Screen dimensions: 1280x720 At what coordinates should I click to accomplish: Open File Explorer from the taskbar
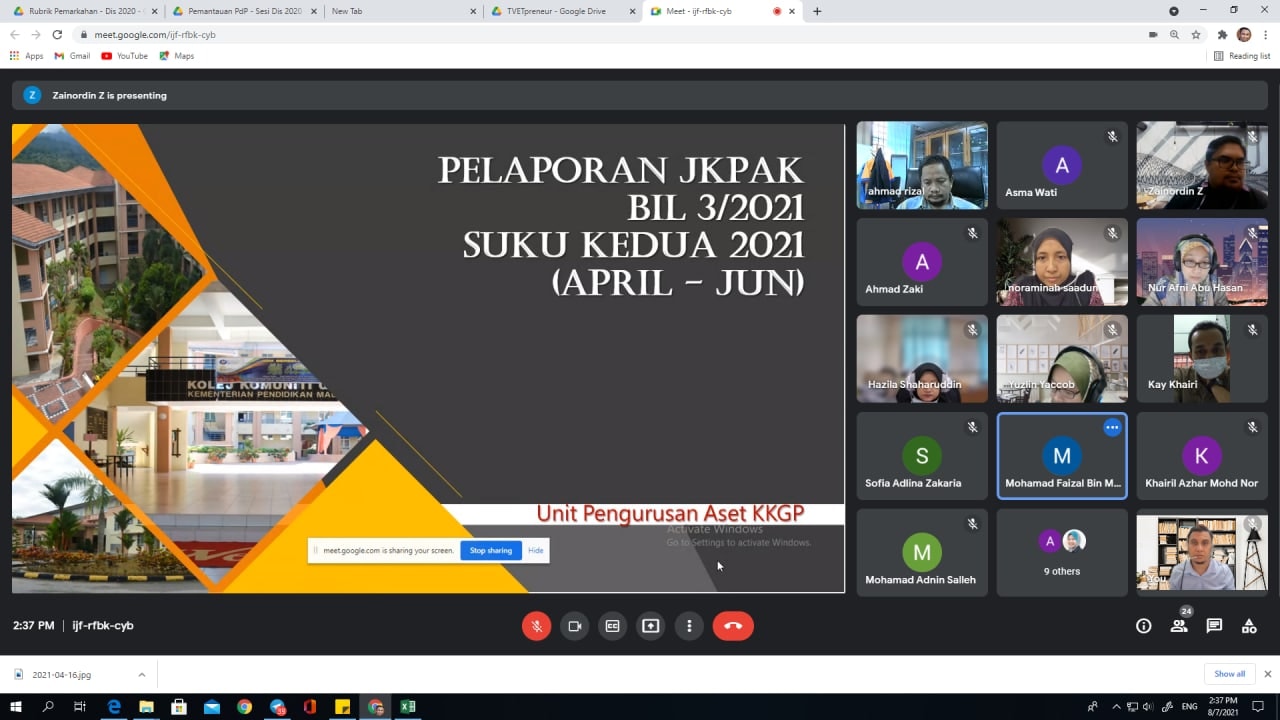(147, 707)
